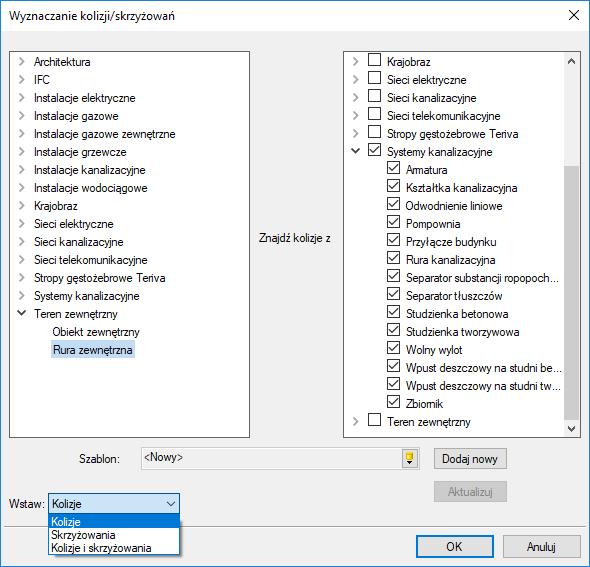The image size is (590, 567).
Task: Confirm with the OK button
Action: coord(455,546)
